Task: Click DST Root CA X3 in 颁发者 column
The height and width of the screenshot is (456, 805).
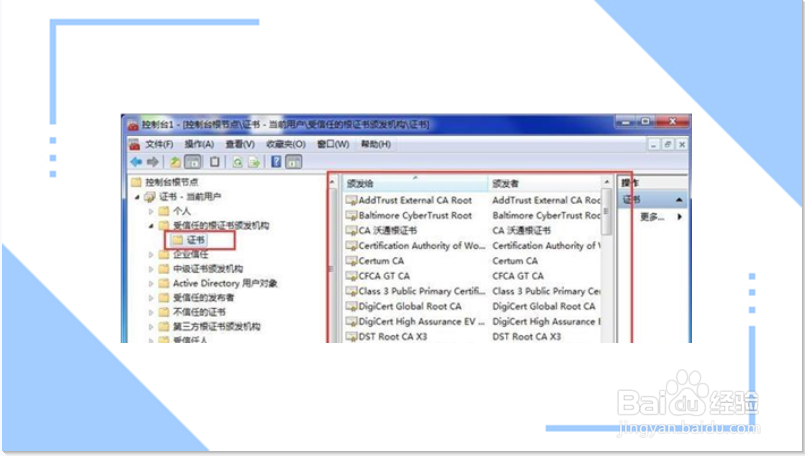Action: [527, 336]
